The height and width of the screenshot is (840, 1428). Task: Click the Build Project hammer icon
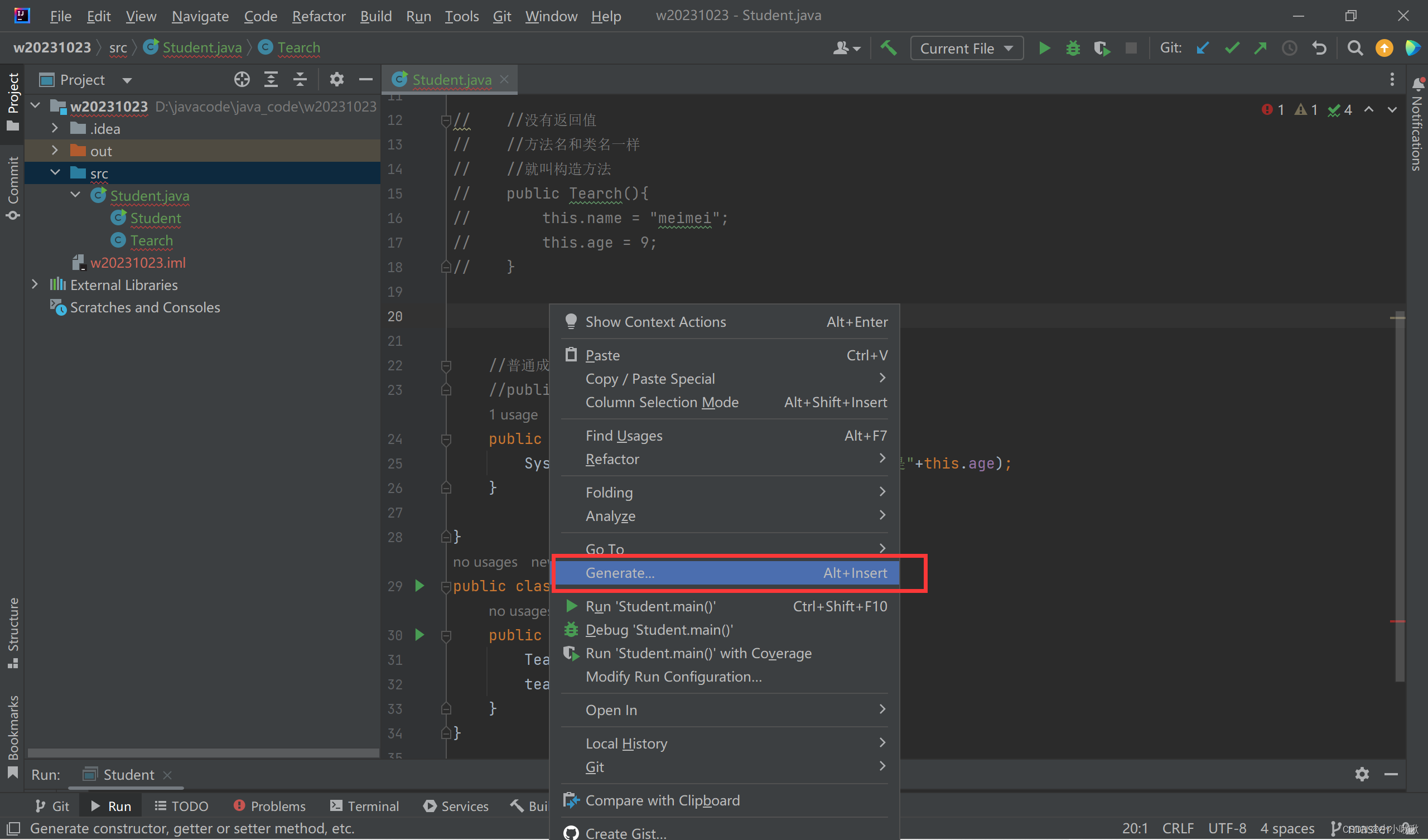pos(888,48)
